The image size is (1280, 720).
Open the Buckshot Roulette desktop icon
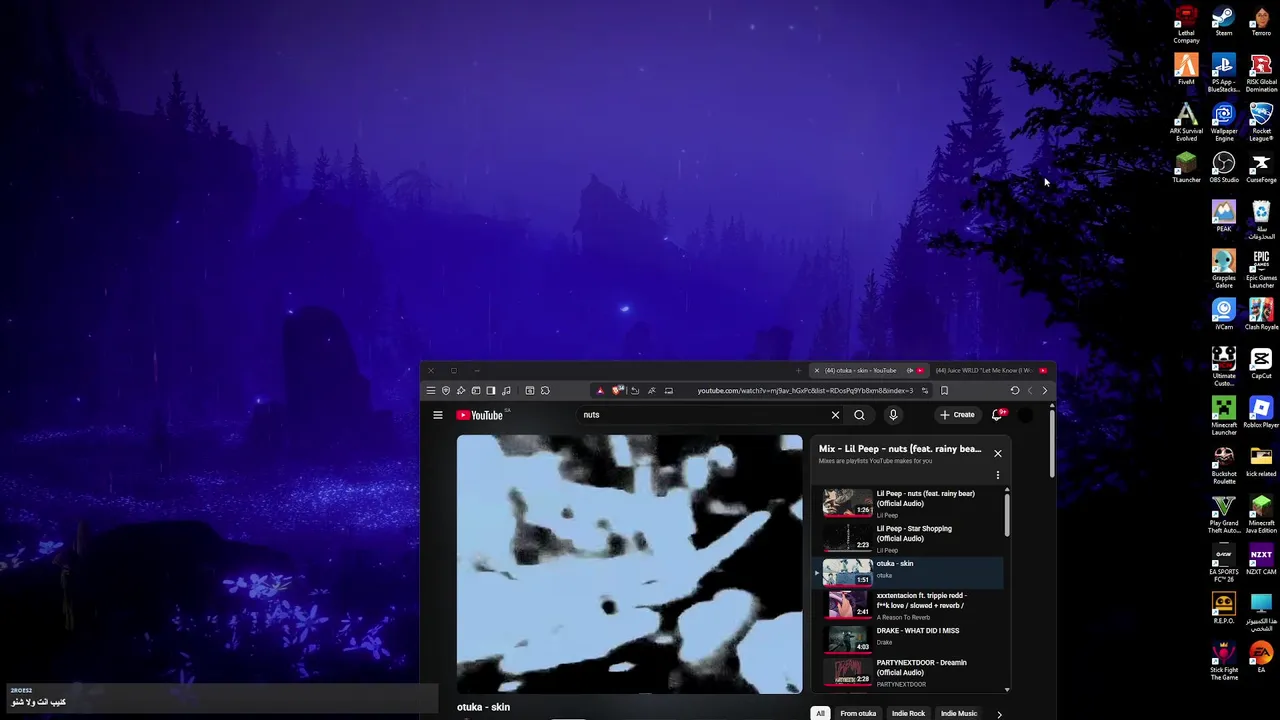pos(1223,466)
